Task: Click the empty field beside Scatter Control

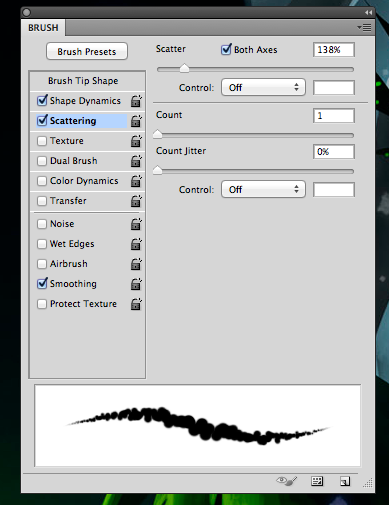Action: pyautogui.click(x=334, y=88)
